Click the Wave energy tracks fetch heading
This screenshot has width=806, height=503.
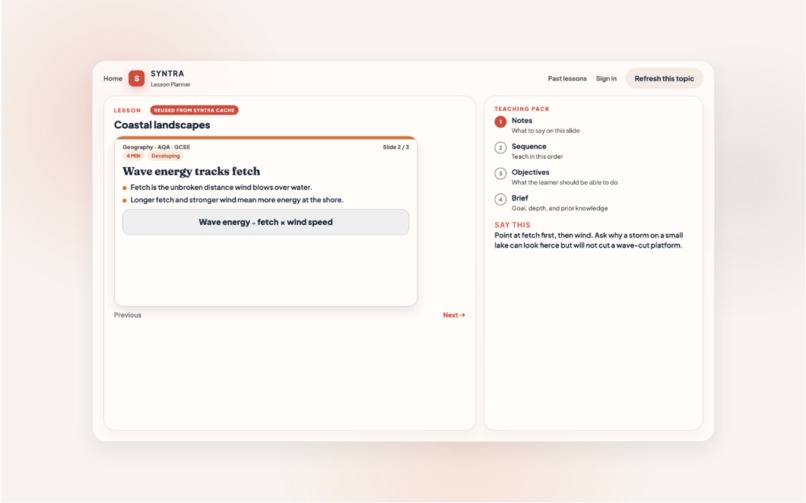[191, 171]
